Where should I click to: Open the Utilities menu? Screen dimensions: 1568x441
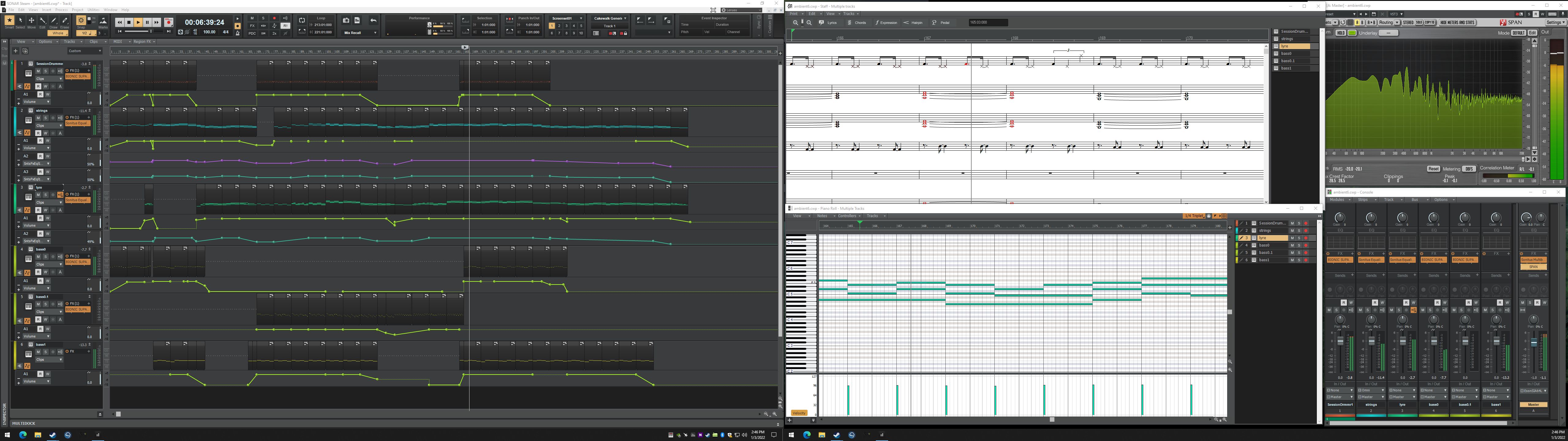point(94,10)
